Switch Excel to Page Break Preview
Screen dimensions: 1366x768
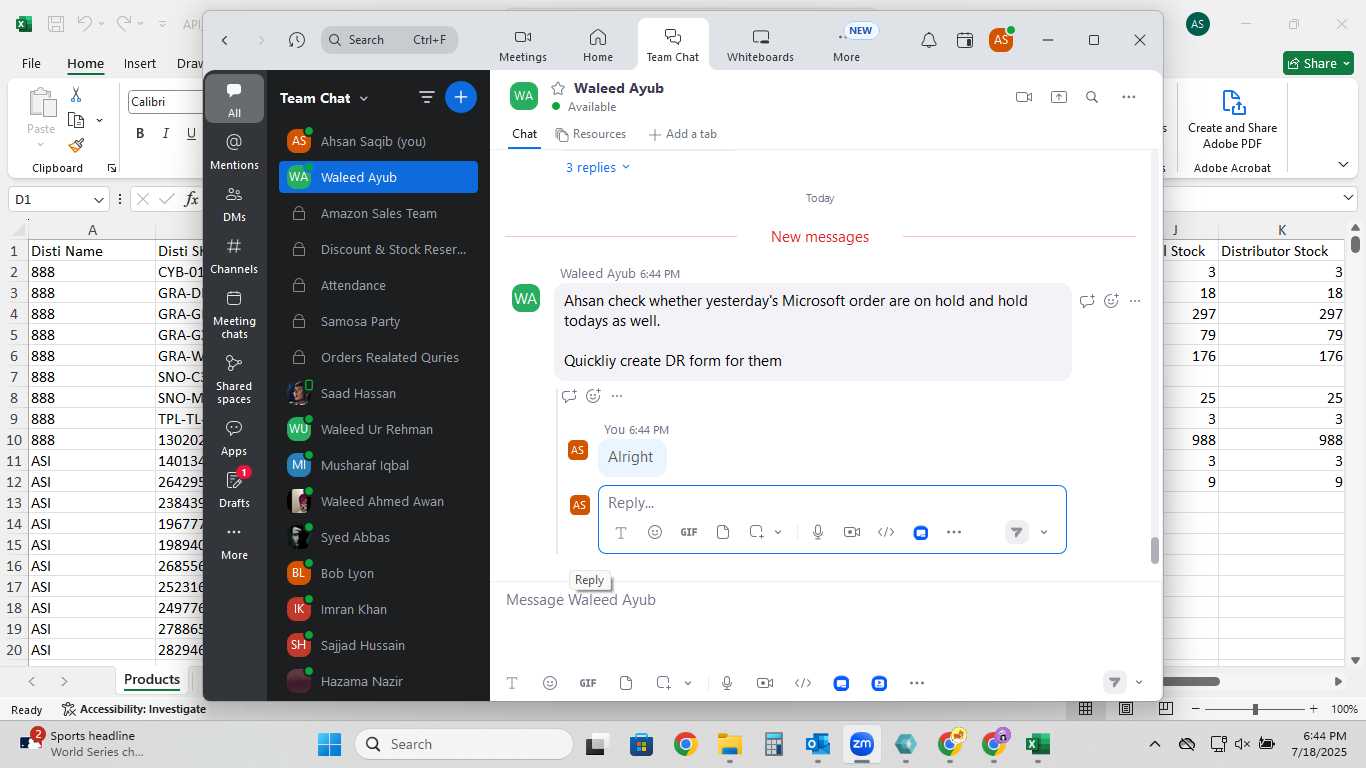pos(1166,709)
